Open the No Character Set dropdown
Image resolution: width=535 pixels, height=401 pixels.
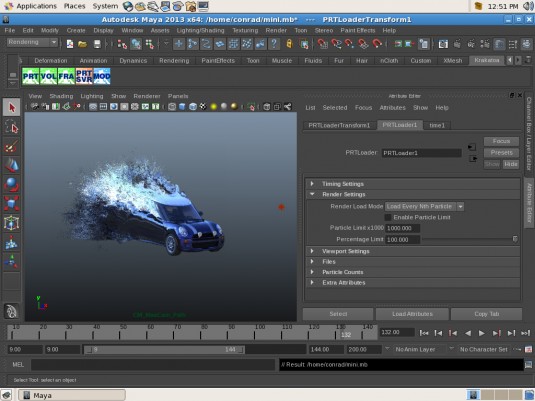click(483, 349)
